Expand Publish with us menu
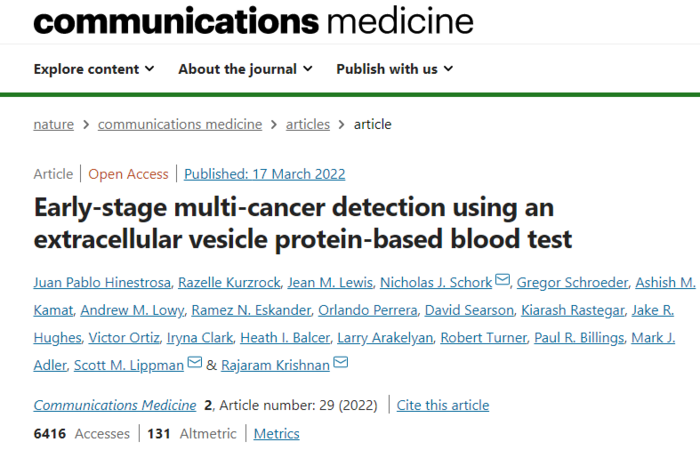 [x=395, y=69]
